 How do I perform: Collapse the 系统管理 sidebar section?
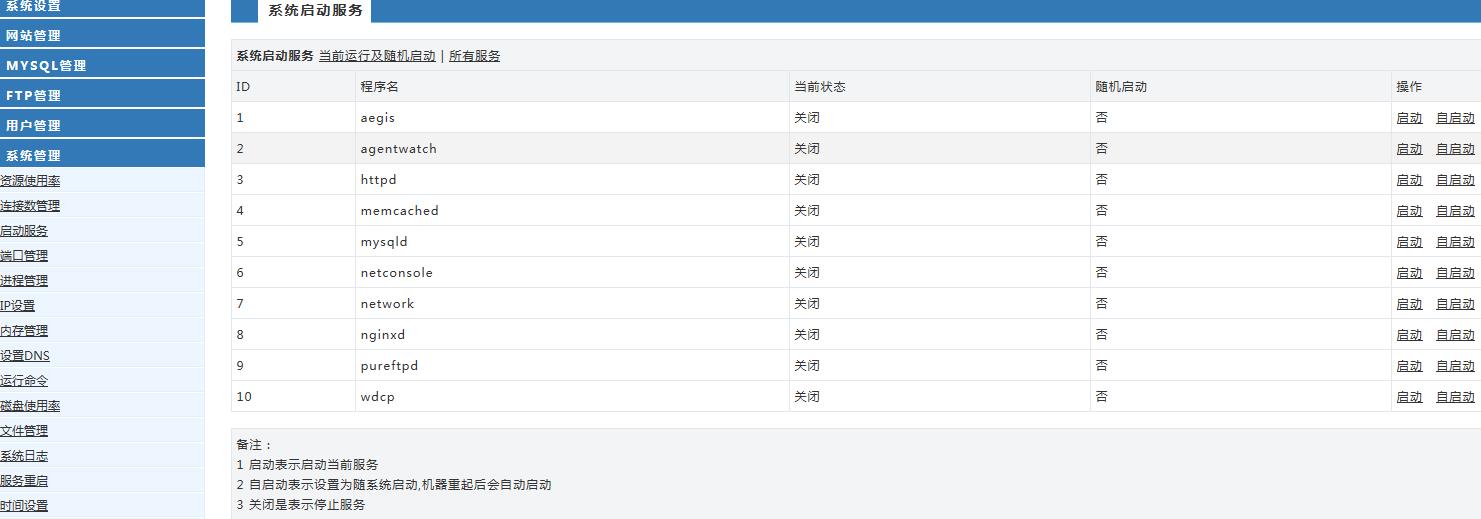click(x=102, y=155)
